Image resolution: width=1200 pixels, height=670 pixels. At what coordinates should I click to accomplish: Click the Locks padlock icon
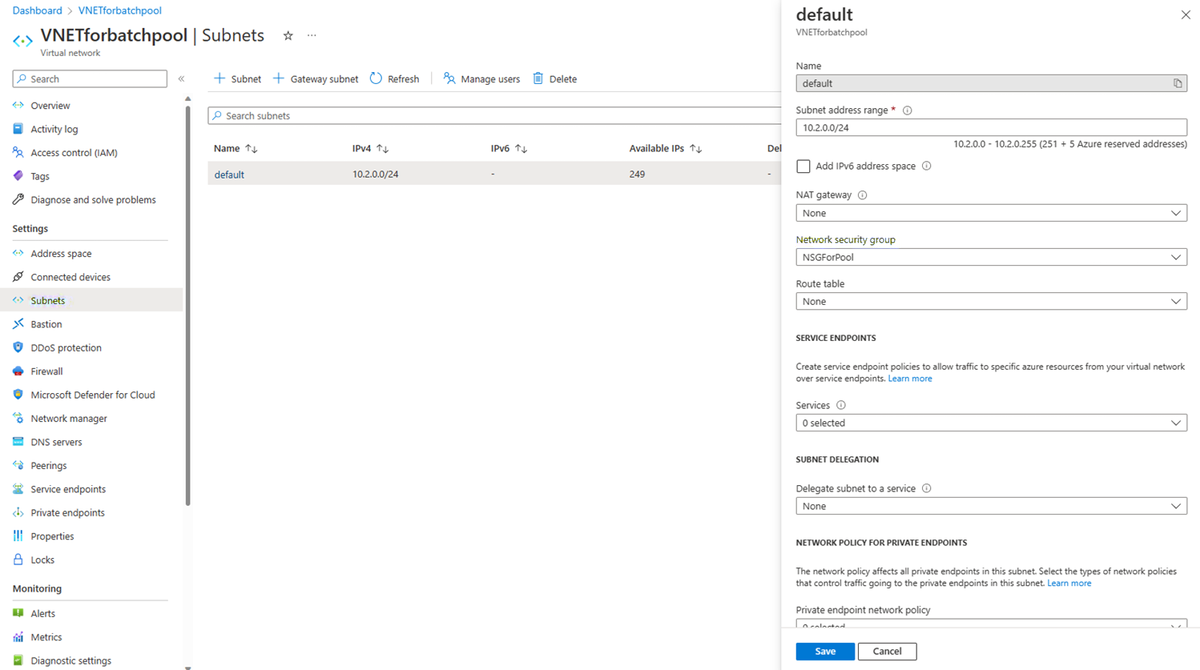18,560
